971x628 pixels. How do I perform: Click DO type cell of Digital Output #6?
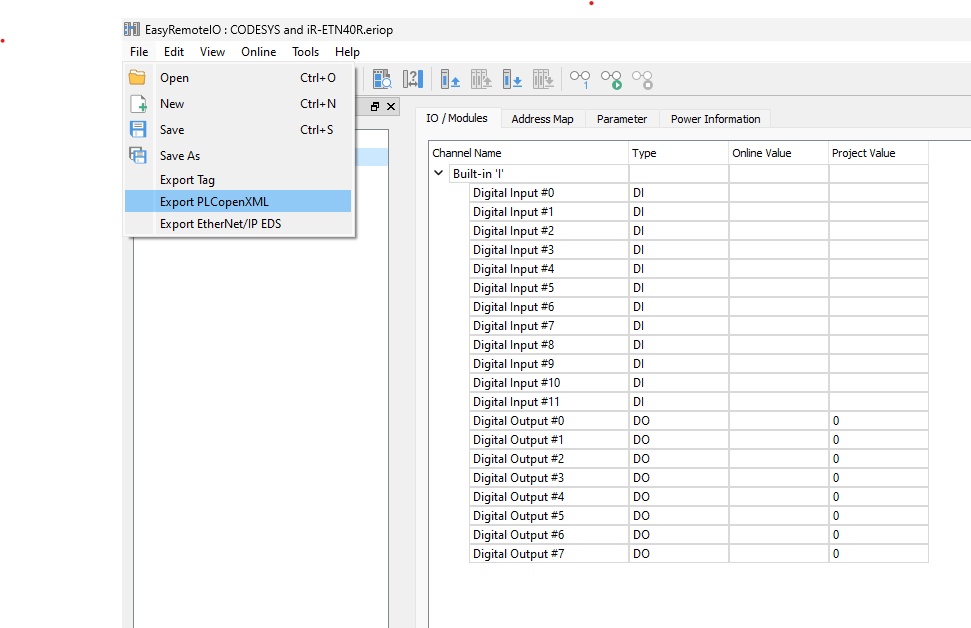pos(678,534)
